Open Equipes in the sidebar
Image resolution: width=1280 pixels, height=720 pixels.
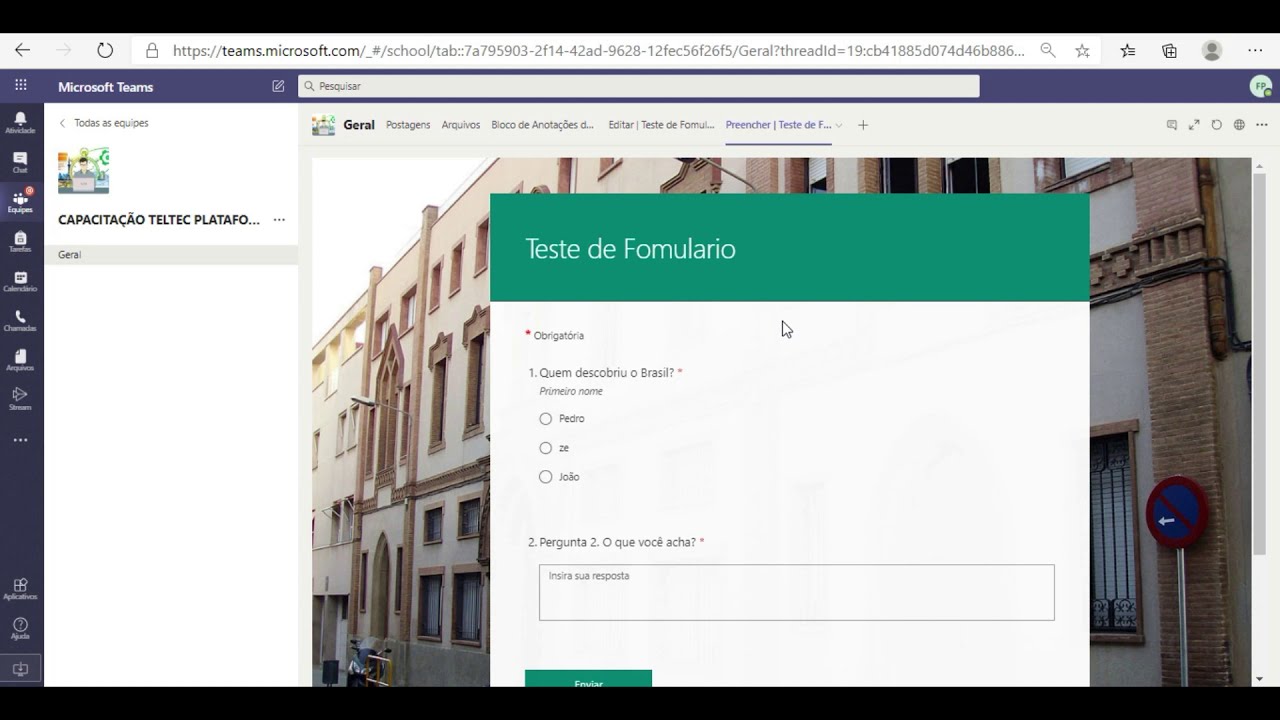pyautogui.click(x=20, y=202)
